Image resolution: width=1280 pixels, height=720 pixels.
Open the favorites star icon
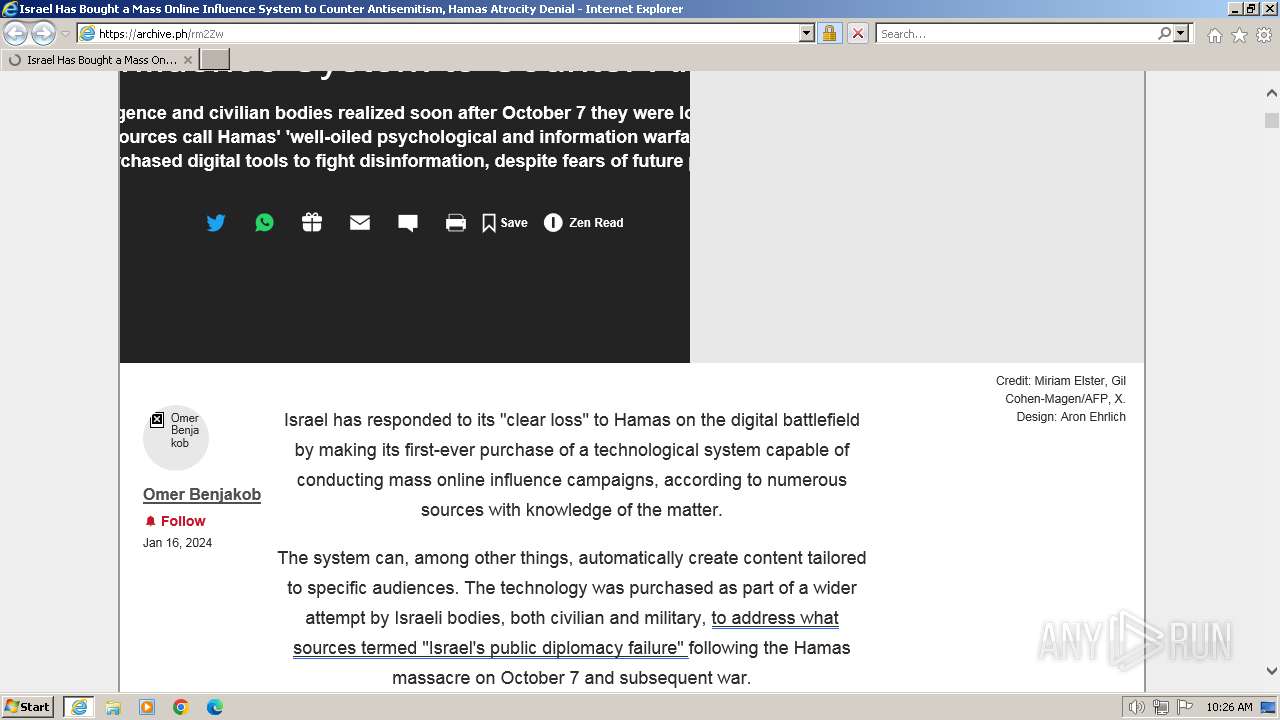click(1239, 35)
